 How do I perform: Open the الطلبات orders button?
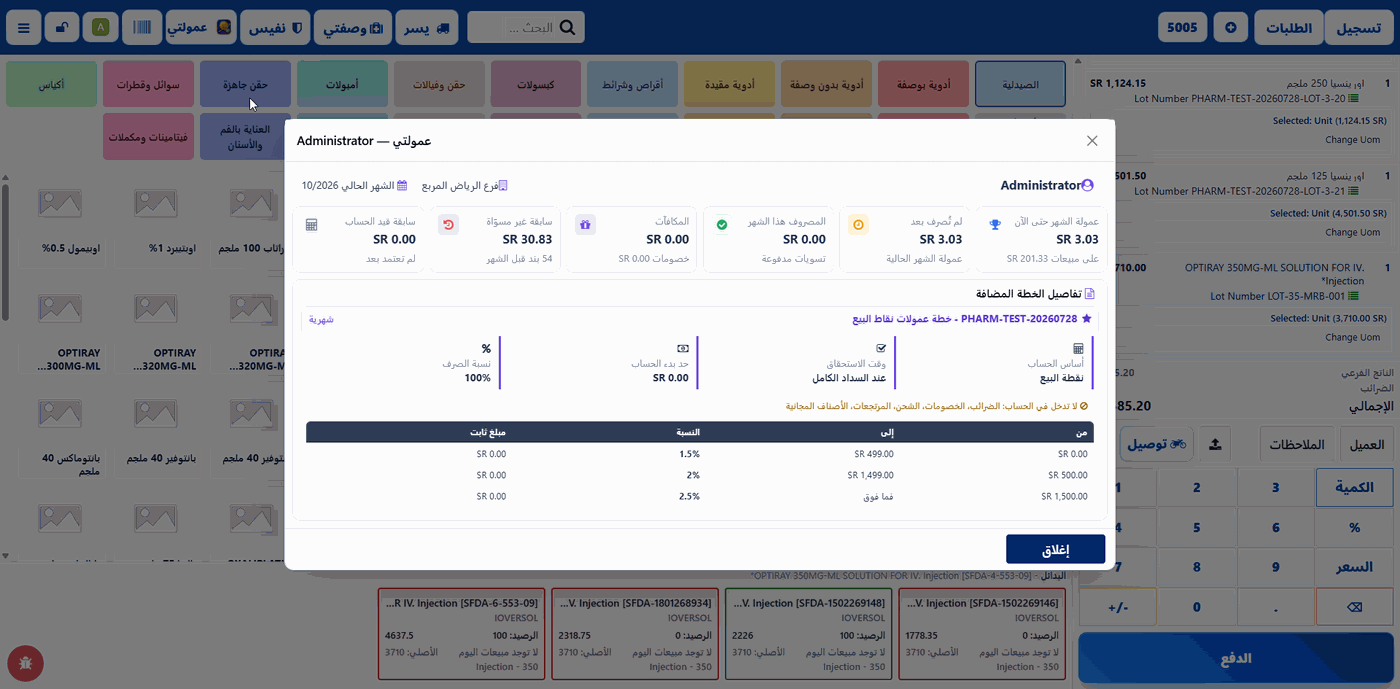point(1288,27)
